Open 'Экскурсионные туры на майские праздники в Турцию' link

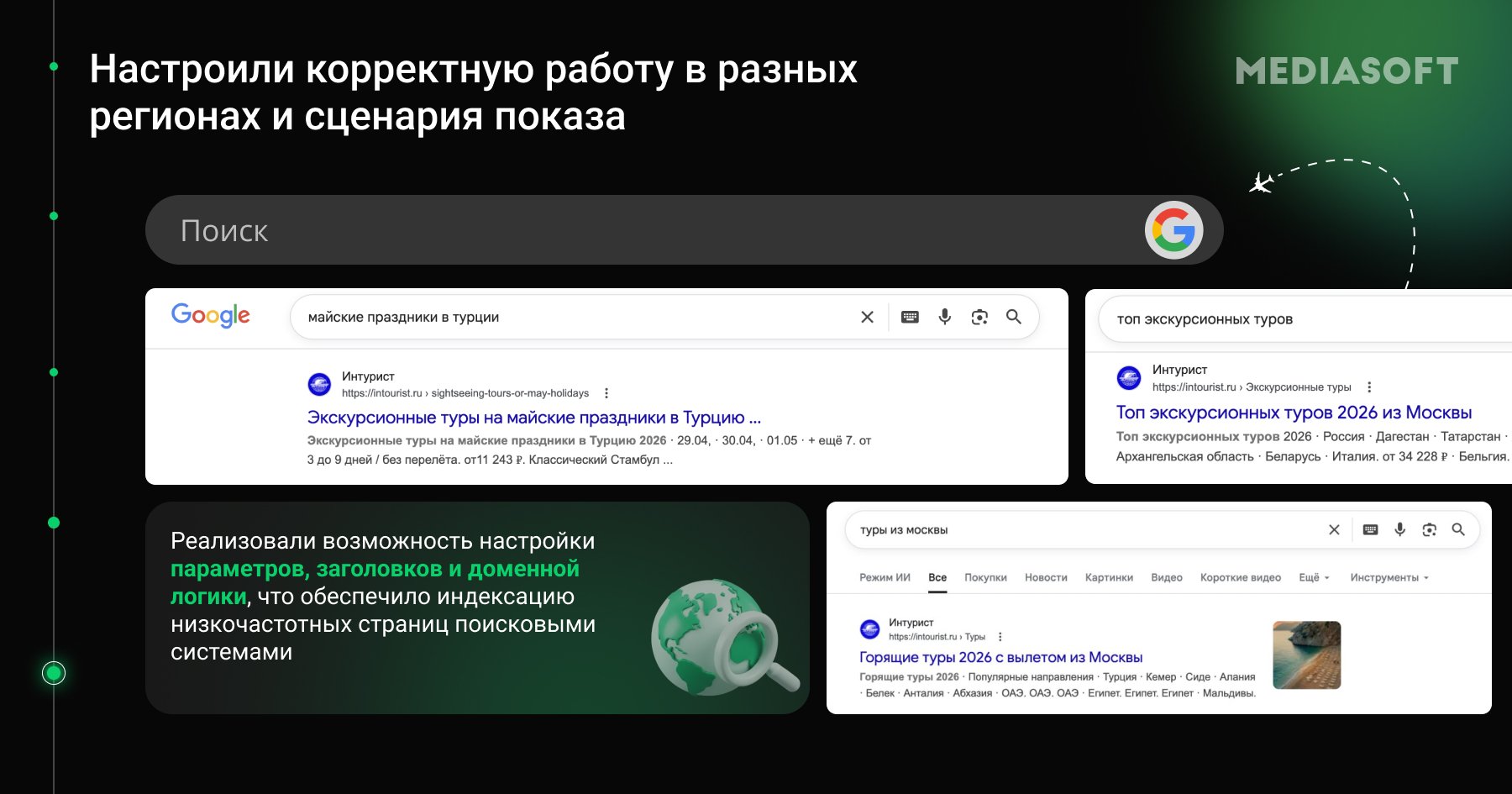(534, 418)
